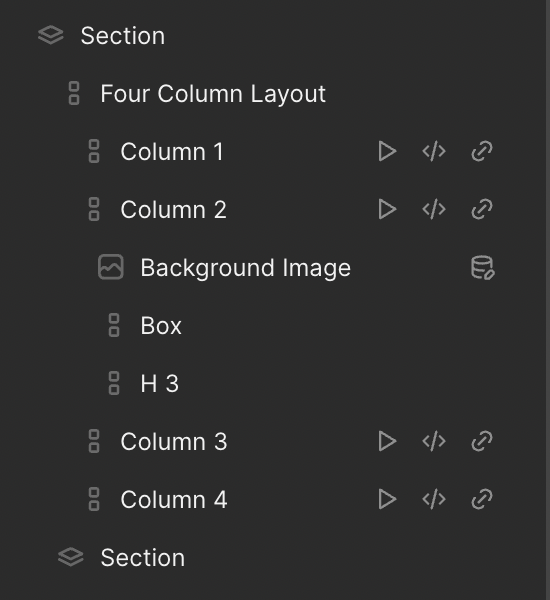Click the database edit icon on Background Image
Viewport: 550px width, 600px height.
(483, 267)
